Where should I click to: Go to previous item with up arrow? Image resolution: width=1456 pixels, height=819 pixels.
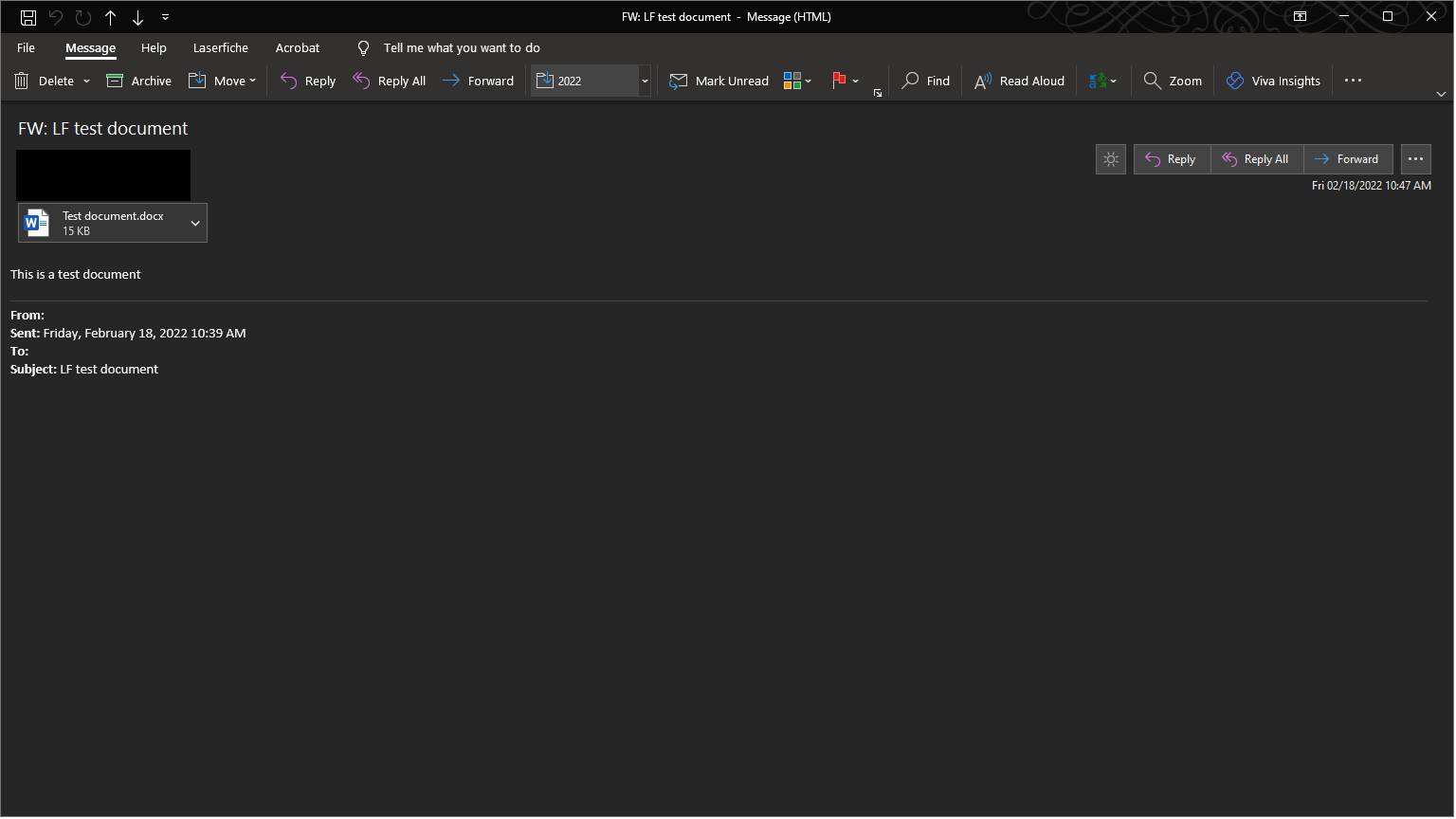pos(111,17)
